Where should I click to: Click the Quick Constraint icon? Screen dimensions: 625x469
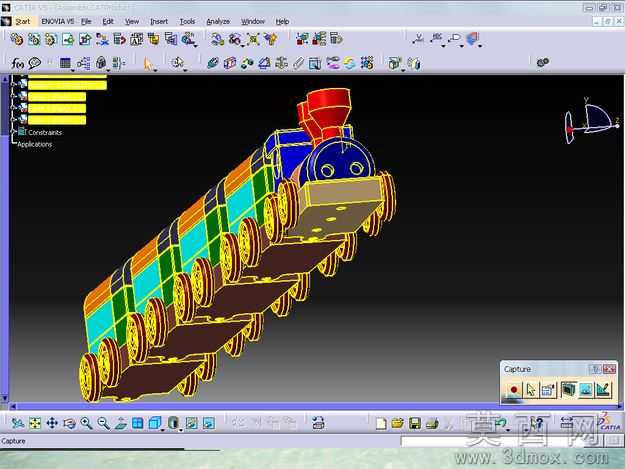(315, 63)
